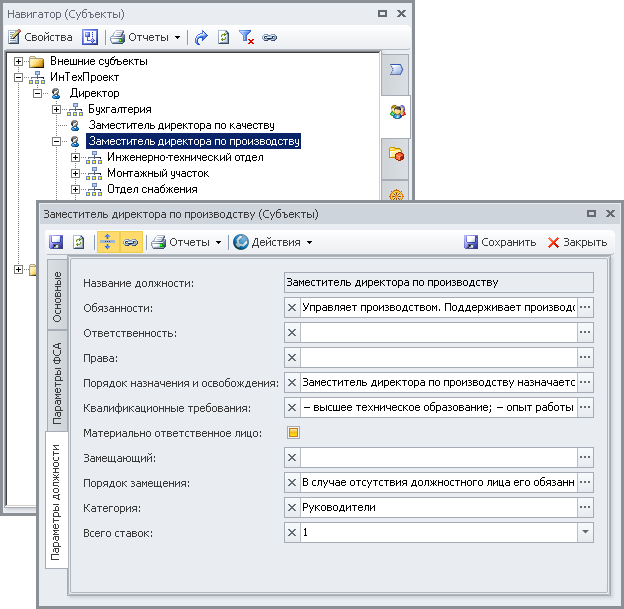Click the floppy disk save icon in the form toolbar
This screenshot has width=624, height=609.
point(56,242)
